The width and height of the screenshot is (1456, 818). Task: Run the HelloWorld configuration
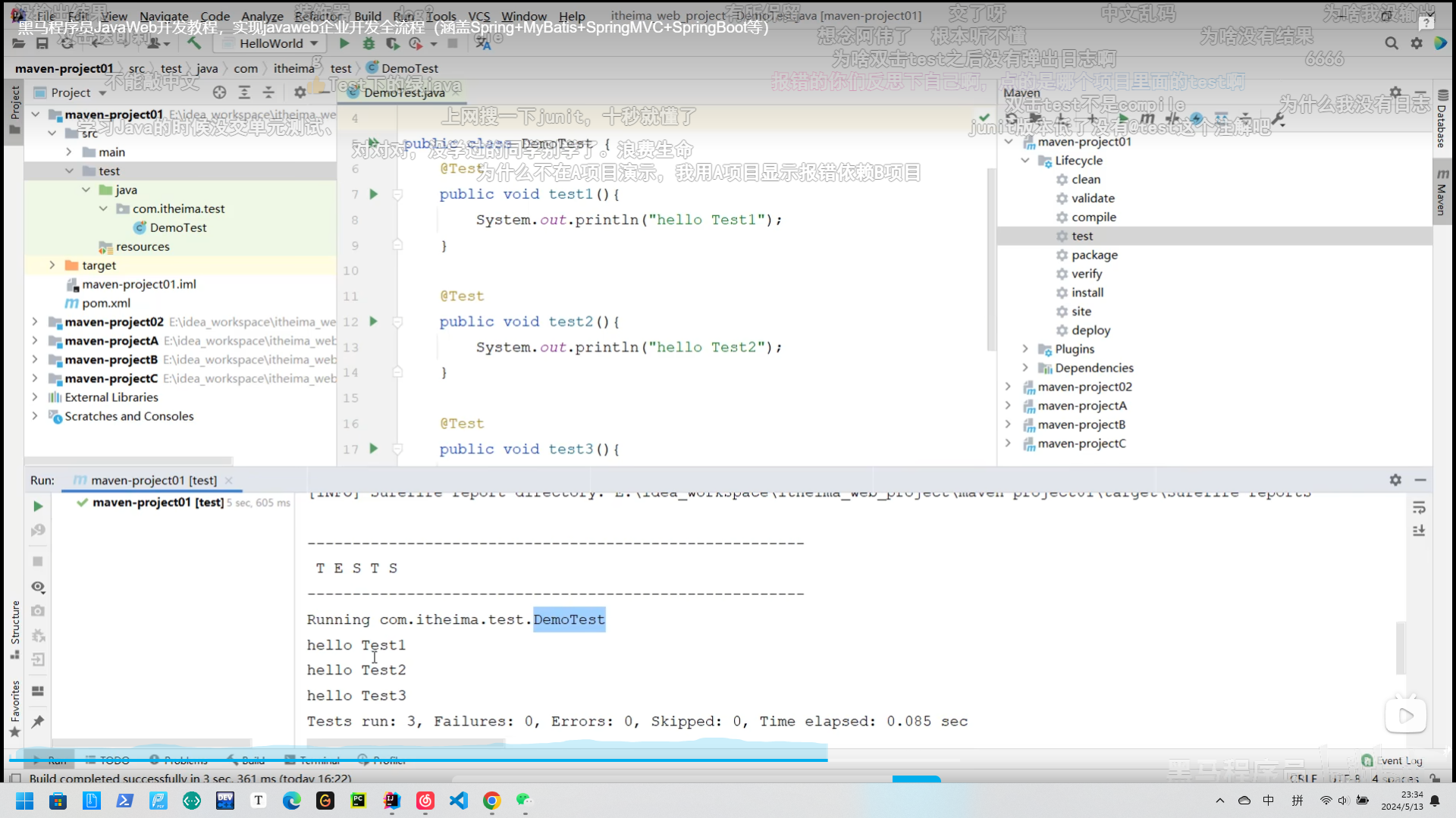point(344,43)
